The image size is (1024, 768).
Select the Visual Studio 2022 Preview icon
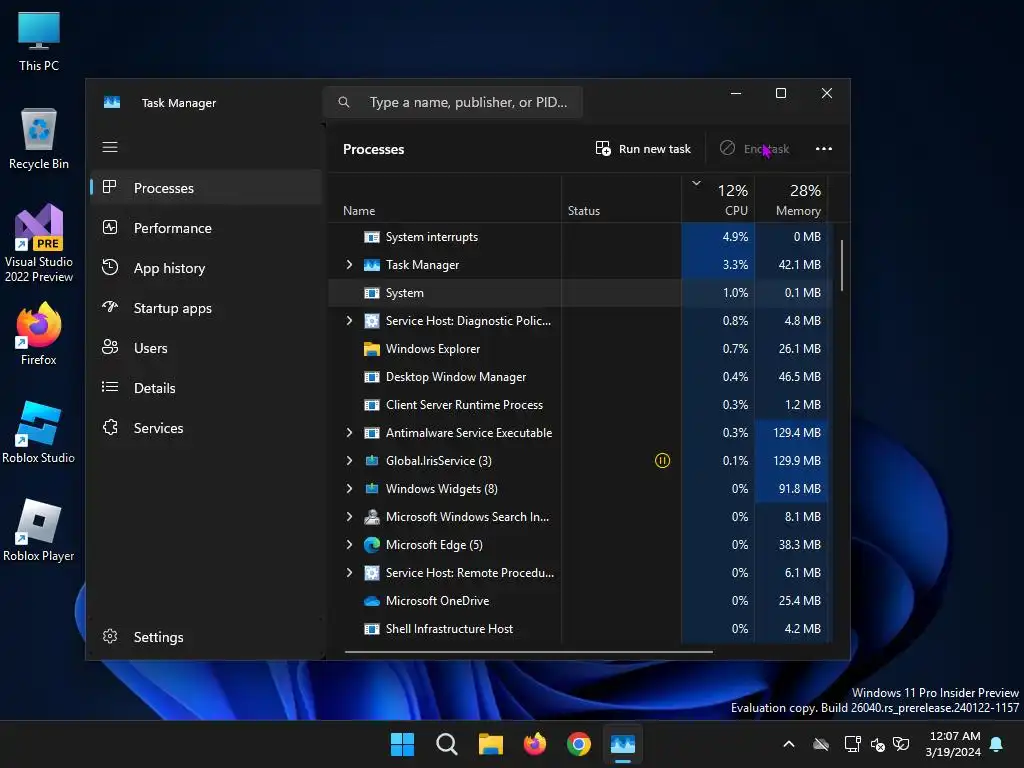tap(39, 244)
